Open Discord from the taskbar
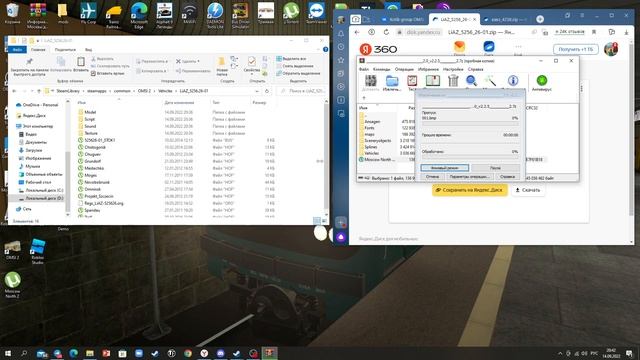Image resolution: width=640 pixels, height=360 pixels. (220, 353)
